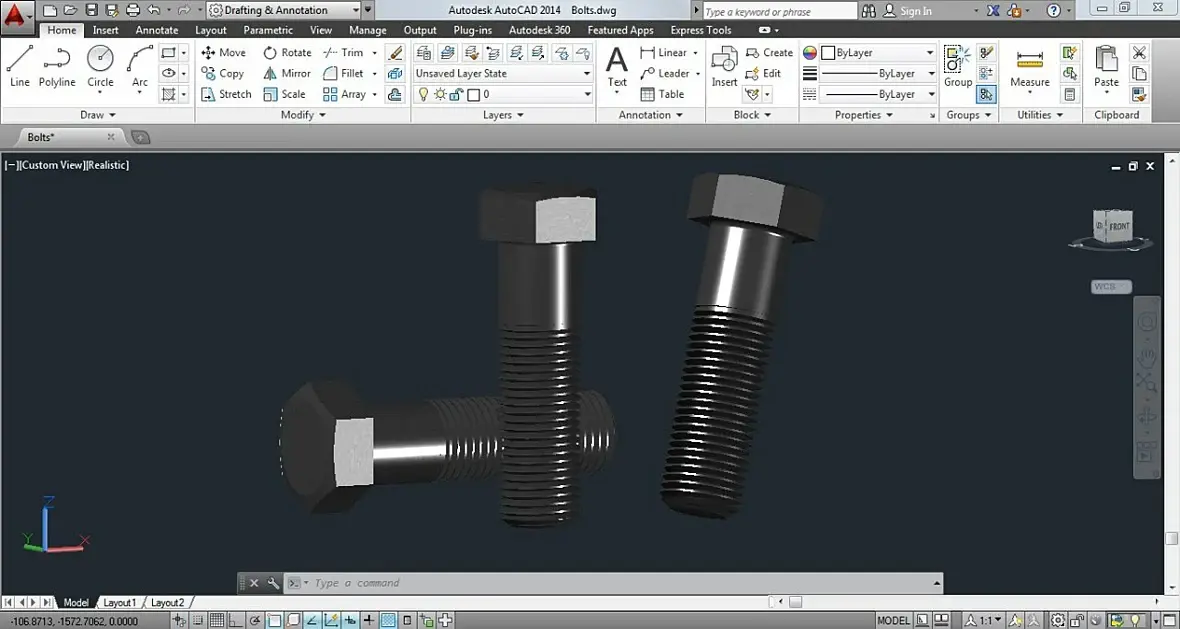The height and width of the screenshot is (629, 1180).
Task: Select the Circle tool
Action: 100,66
